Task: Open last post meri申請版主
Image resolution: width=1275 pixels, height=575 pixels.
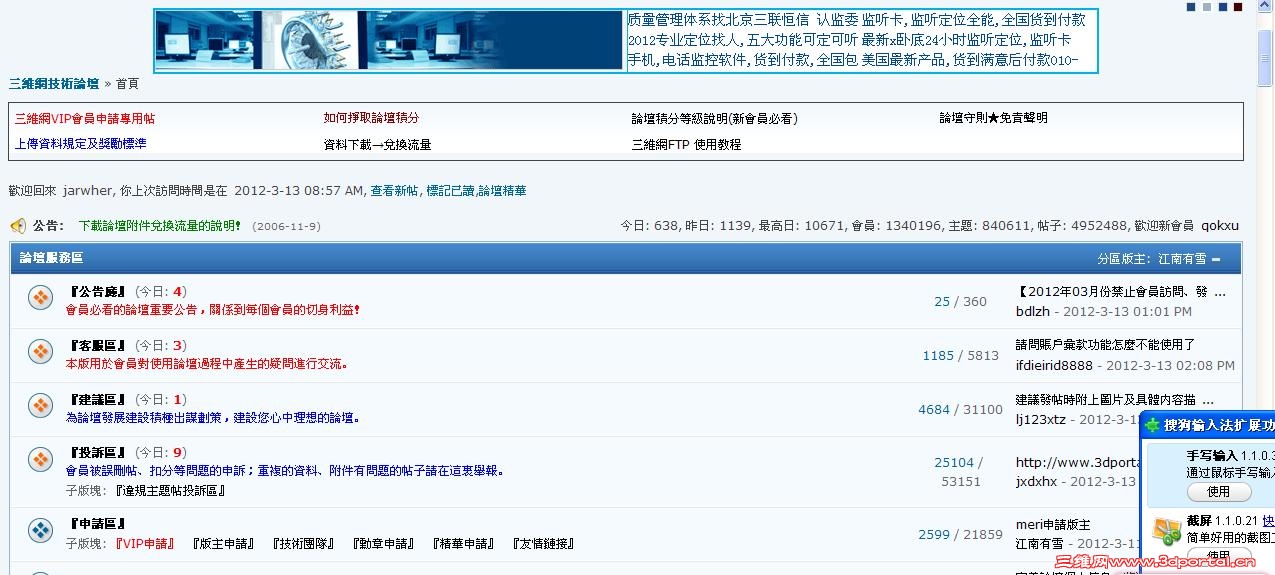Action: (1053, 525)
